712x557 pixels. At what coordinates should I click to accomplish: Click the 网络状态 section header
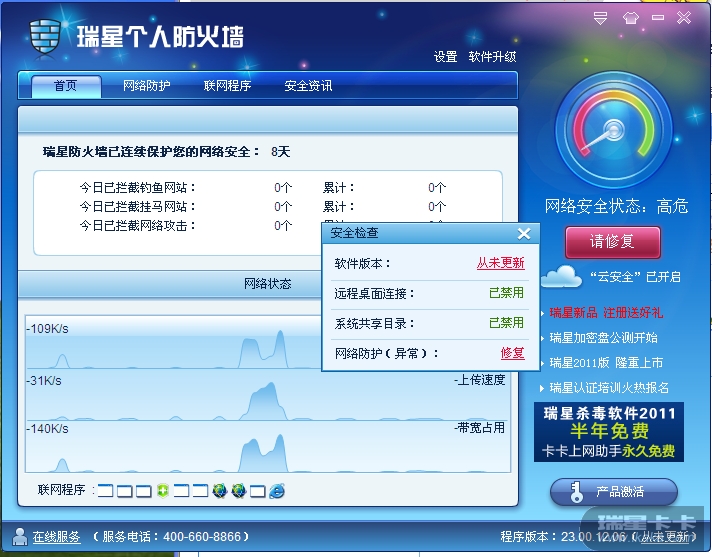[x=267, y=284]
